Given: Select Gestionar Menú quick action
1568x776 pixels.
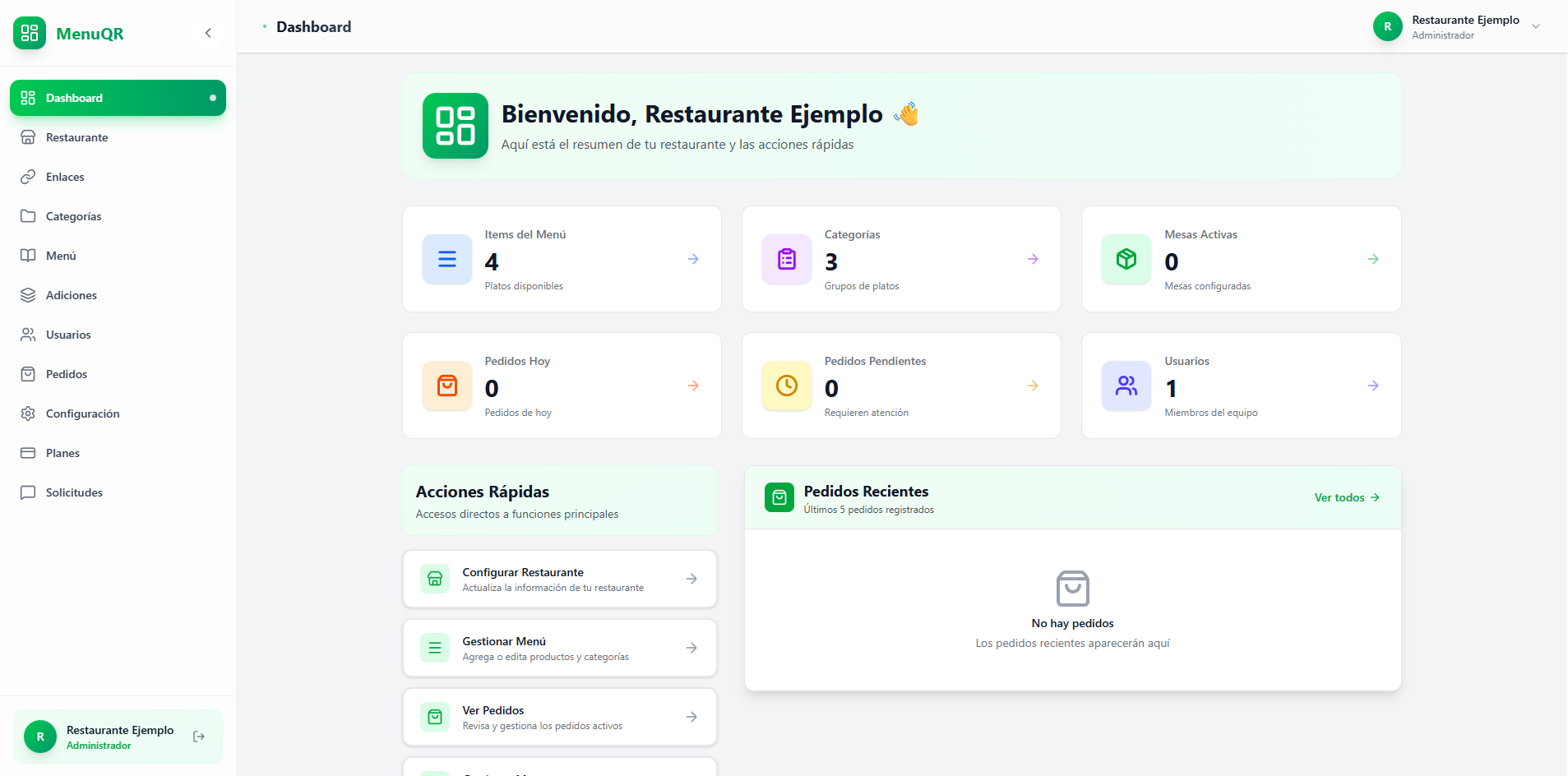Looking at the screenshot, I should point(560,648).
